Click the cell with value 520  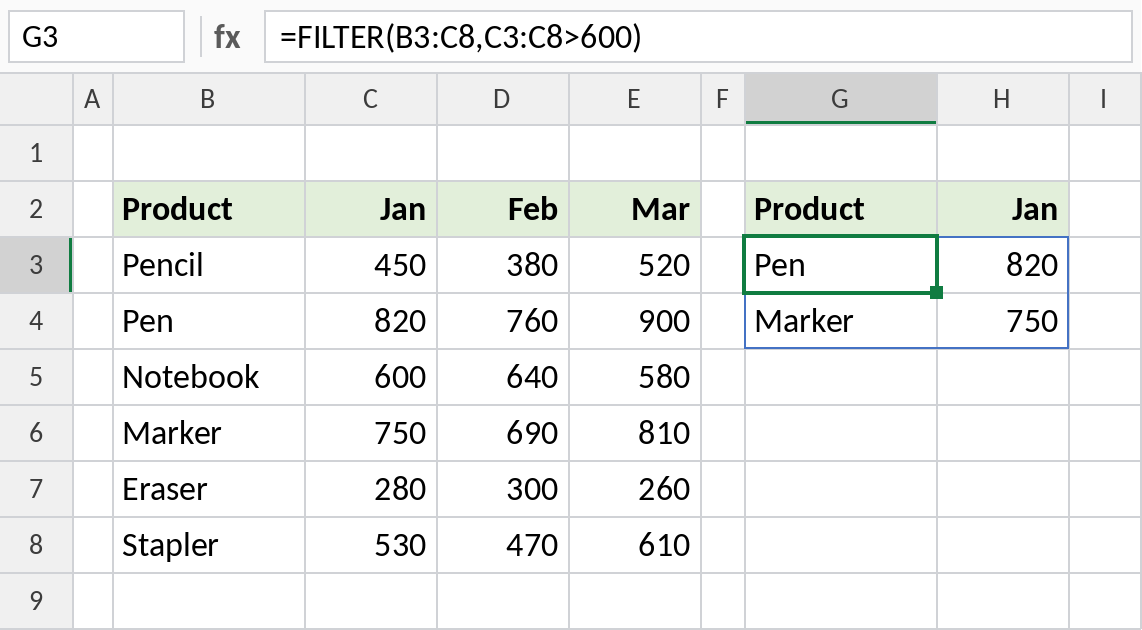[x=634, y=265]
